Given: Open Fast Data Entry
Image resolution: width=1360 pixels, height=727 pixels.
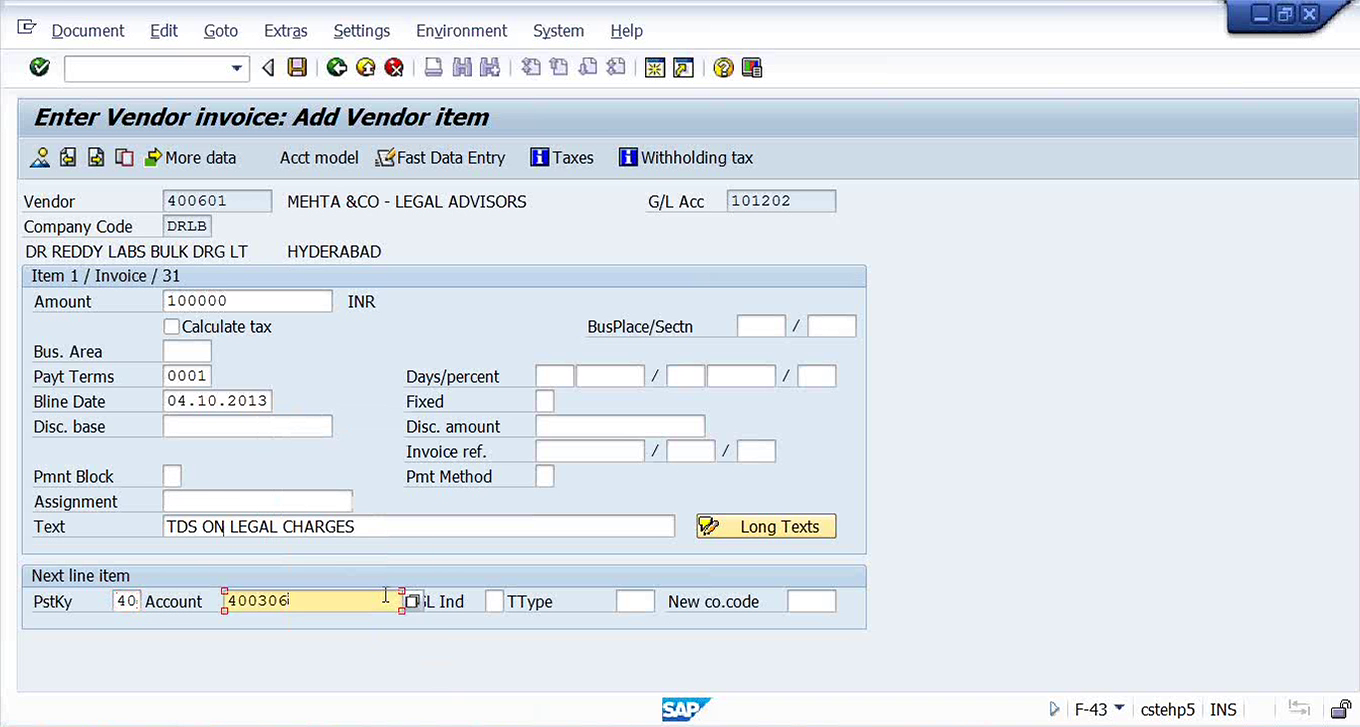Looking at the screenshot, I should (x=440, y=157).
